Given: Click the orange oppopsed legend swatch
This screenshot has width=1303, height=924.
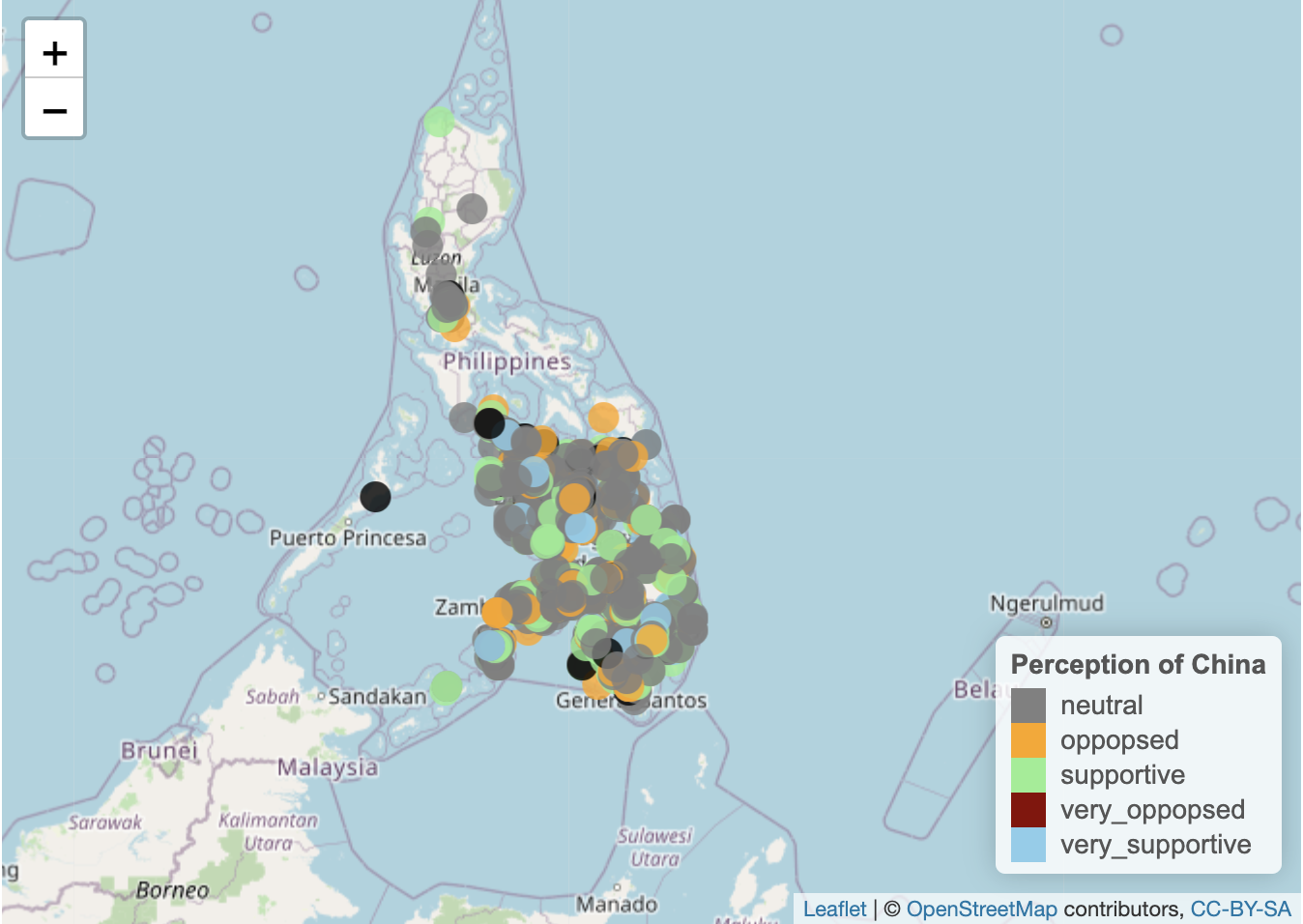Looking at the screenshot, I should point(1028,740).
